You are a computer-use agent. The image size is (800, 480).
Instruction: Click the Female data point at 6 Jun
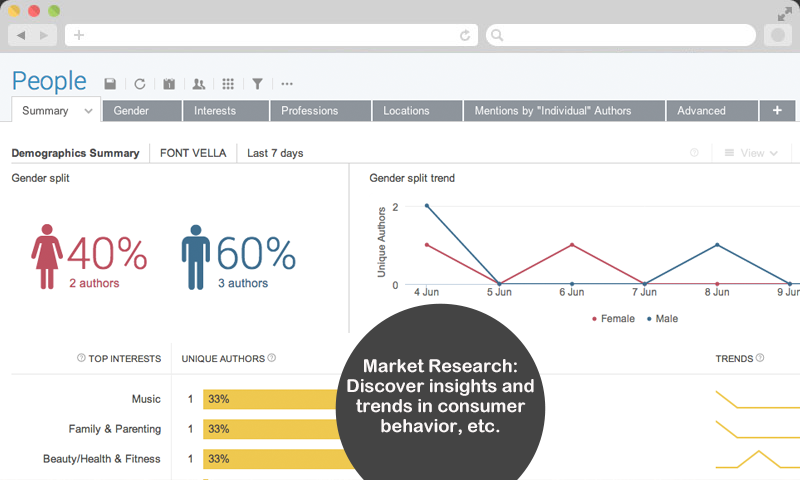pos(572,245)
